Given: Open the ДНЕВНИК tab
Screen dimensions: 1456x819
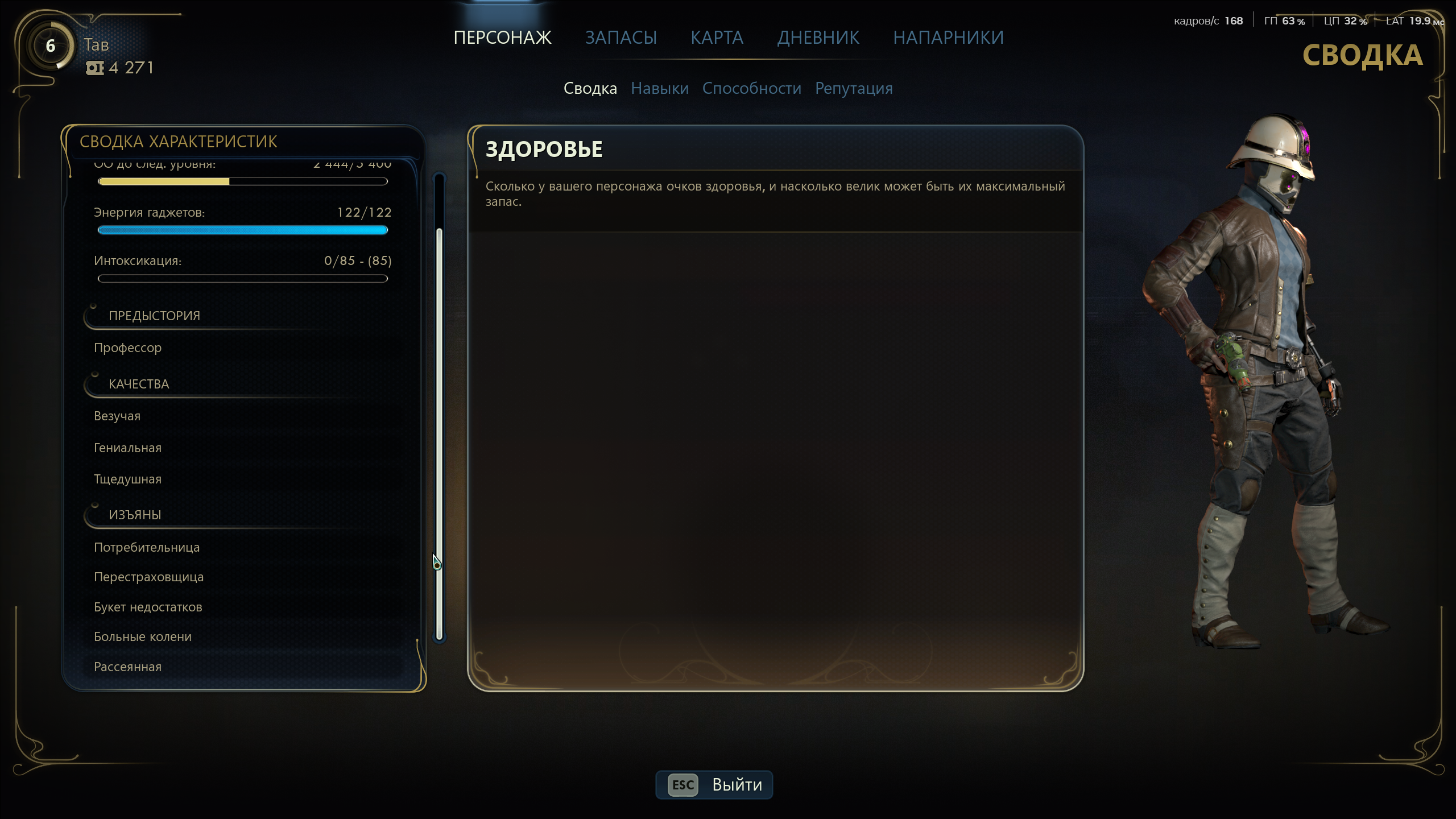Looking at the screenshot, I should (818, 38).
